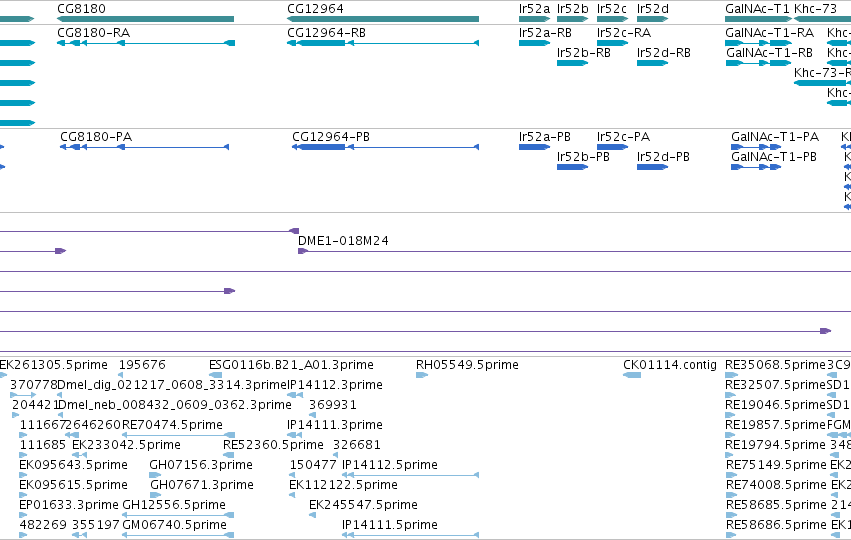Select the Ir52c-PA protein label

point(623,137)
